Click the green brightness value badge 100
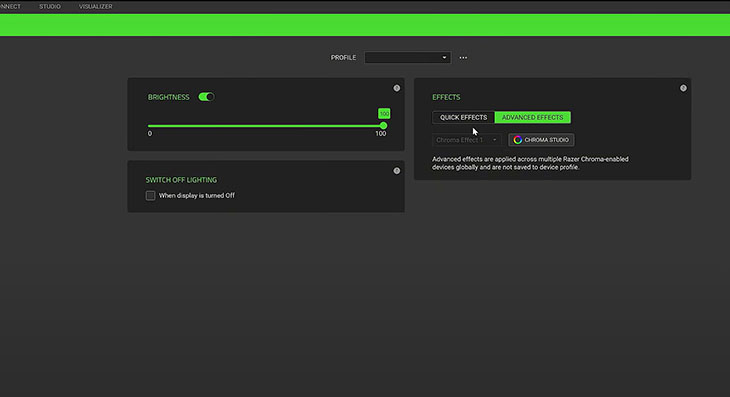Image resolution: width=730 pixels, height=397 pixels. [x=384, y=114]
